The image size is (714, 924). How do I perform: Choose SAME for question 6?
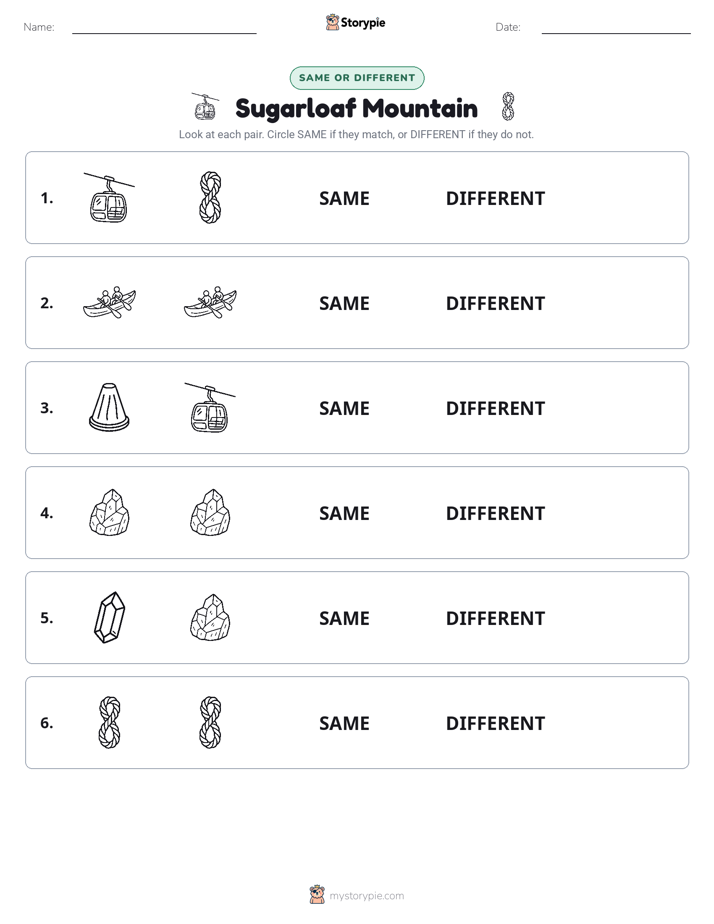tap(344, 723)
